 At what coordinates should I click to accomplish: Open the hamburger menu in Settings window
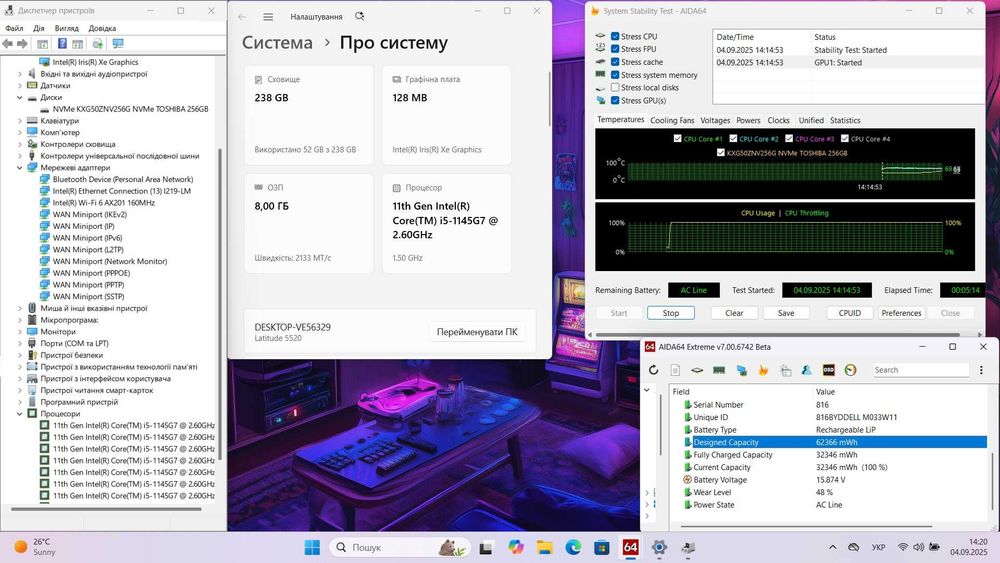pyautogui.click(x=268, y=17)
